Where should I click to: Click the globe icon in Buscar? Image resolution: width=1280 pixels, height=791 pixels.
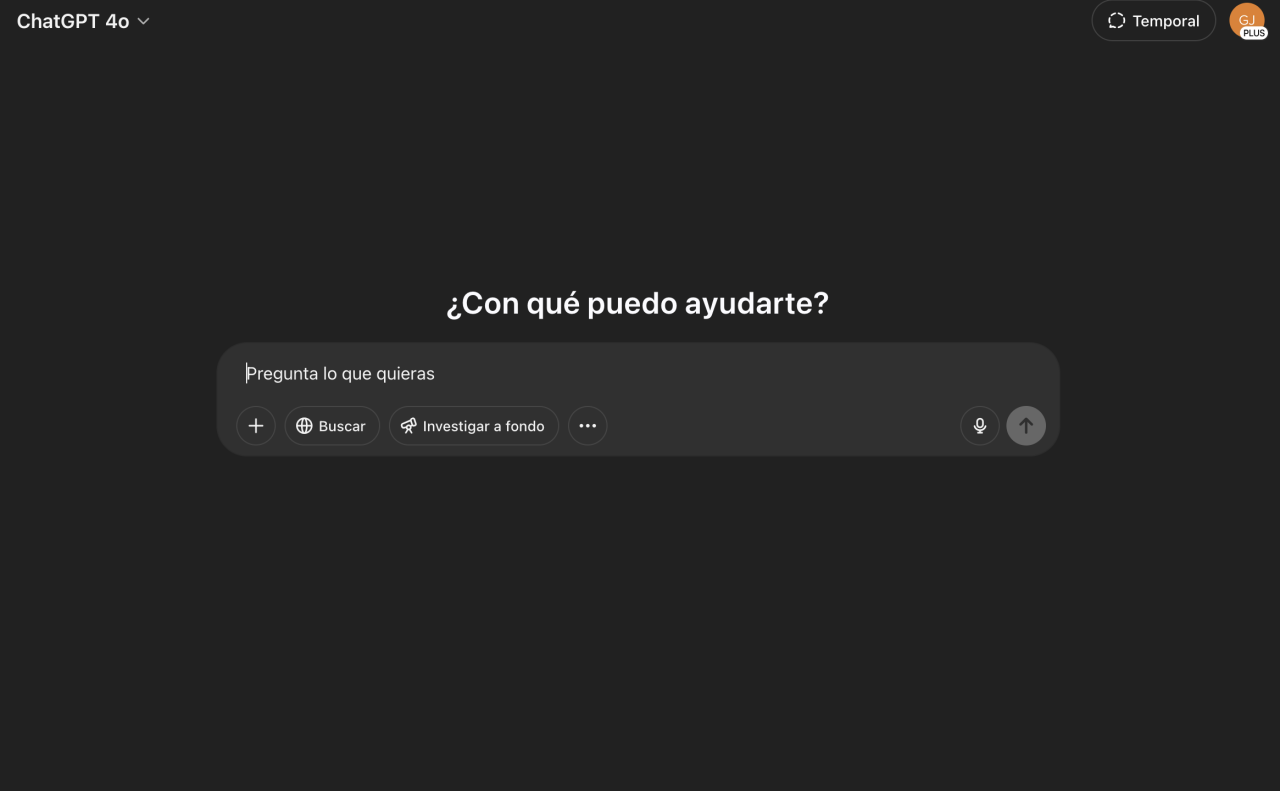click(x=305, y=426)
